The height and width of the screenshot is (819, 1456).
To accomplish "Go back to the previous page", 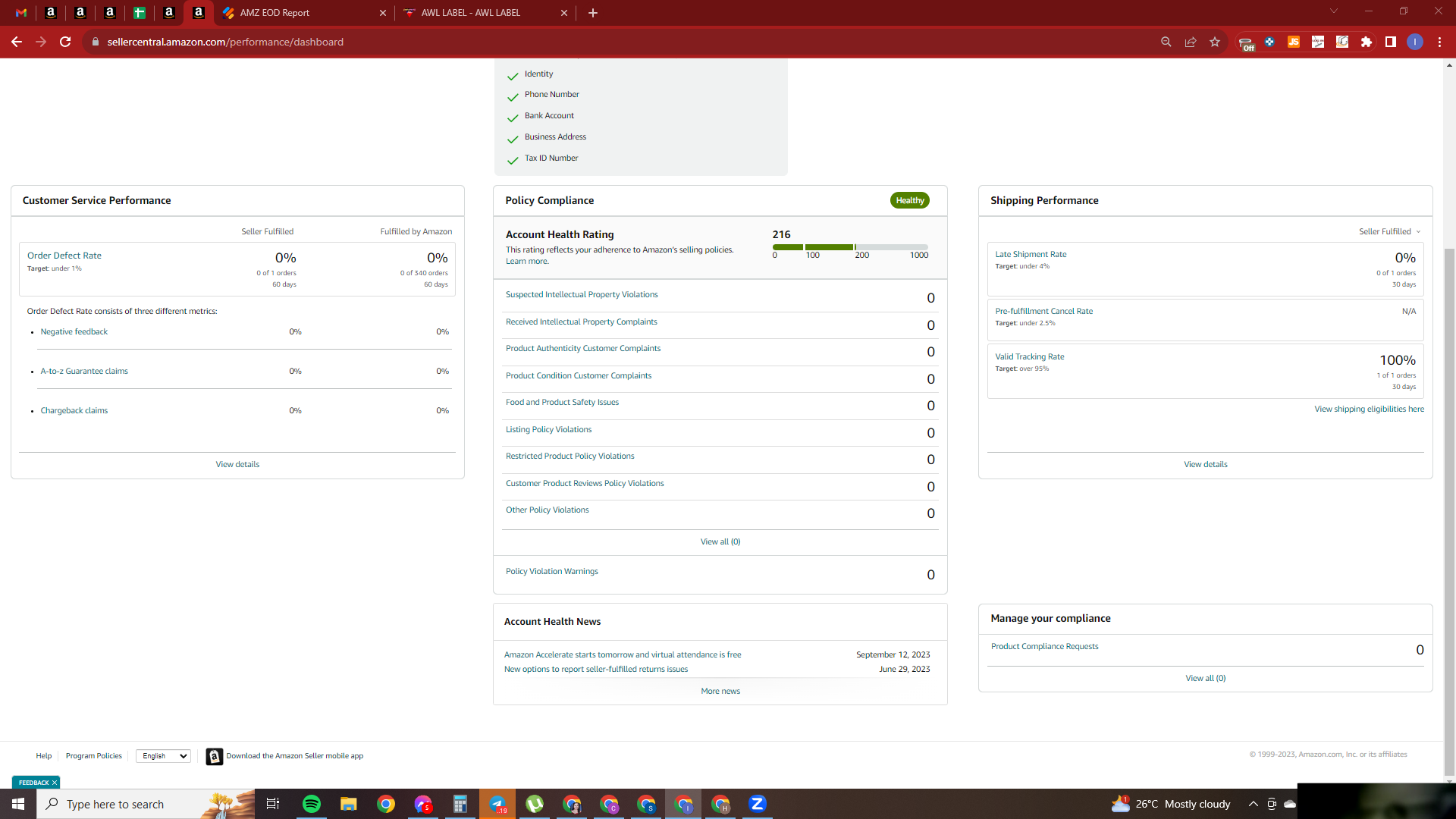I will coord(17,42).
